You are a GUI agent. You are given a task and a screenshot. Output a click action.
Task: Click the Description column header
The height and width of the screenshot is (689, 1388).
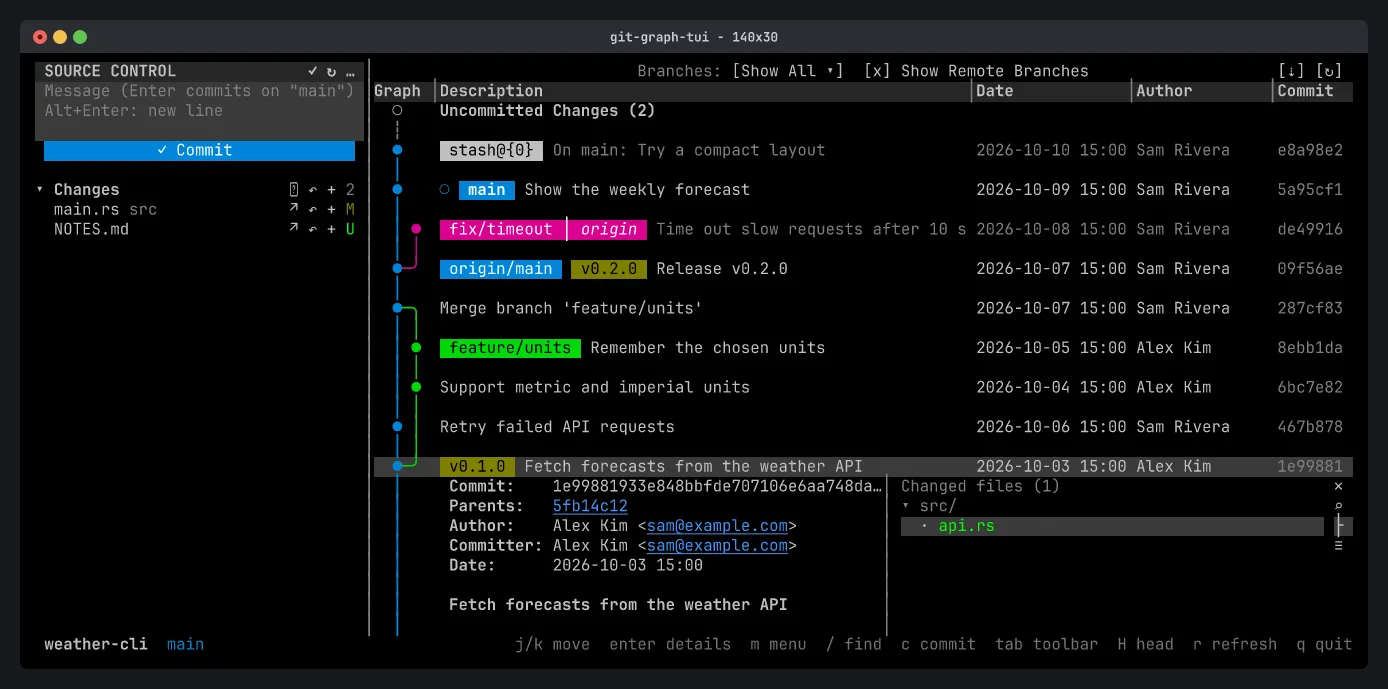coord(491,91)
